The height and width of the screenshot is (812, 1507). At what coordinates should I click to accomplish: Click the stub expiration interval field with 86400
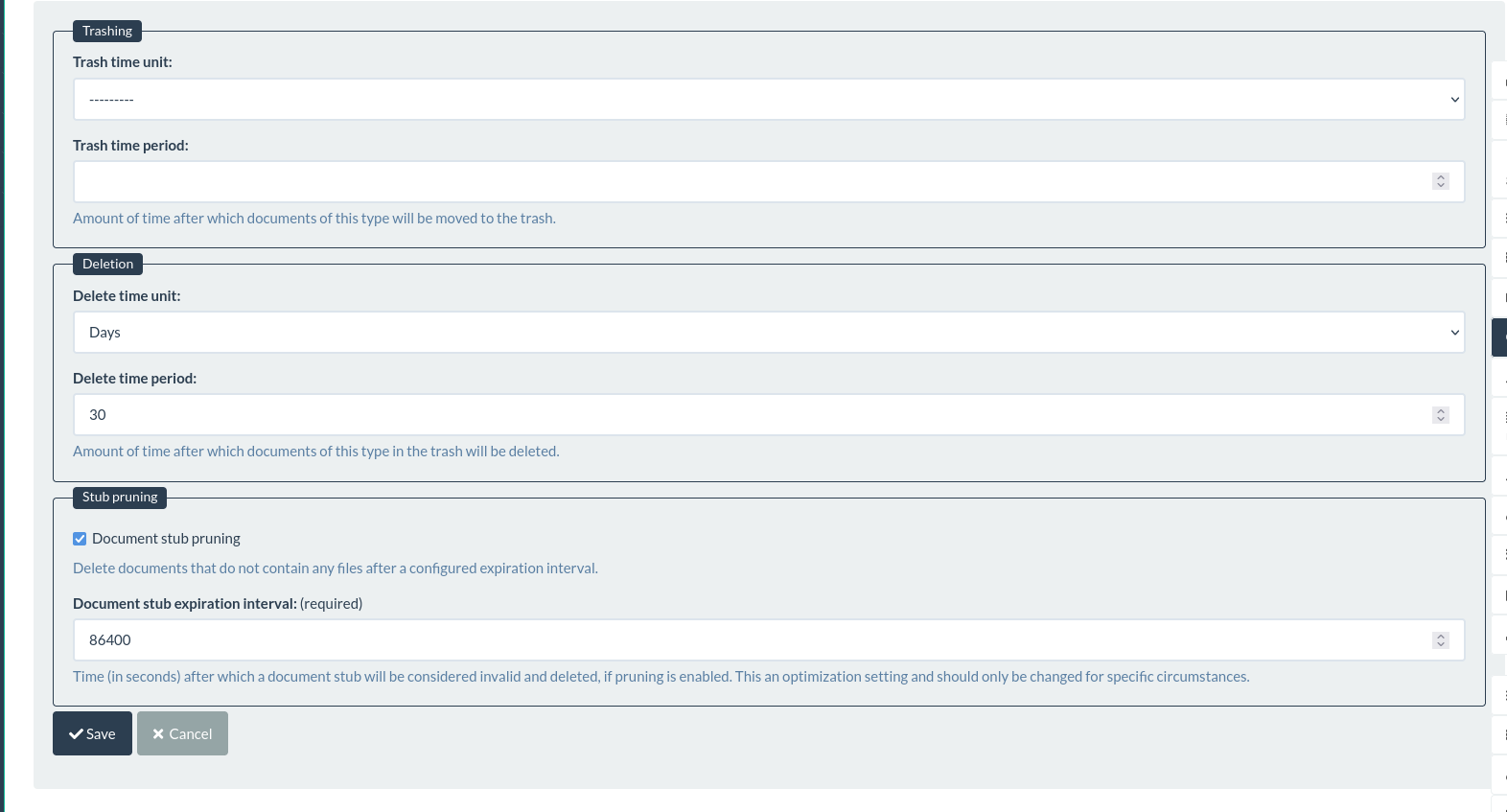[x=769, y=640]
